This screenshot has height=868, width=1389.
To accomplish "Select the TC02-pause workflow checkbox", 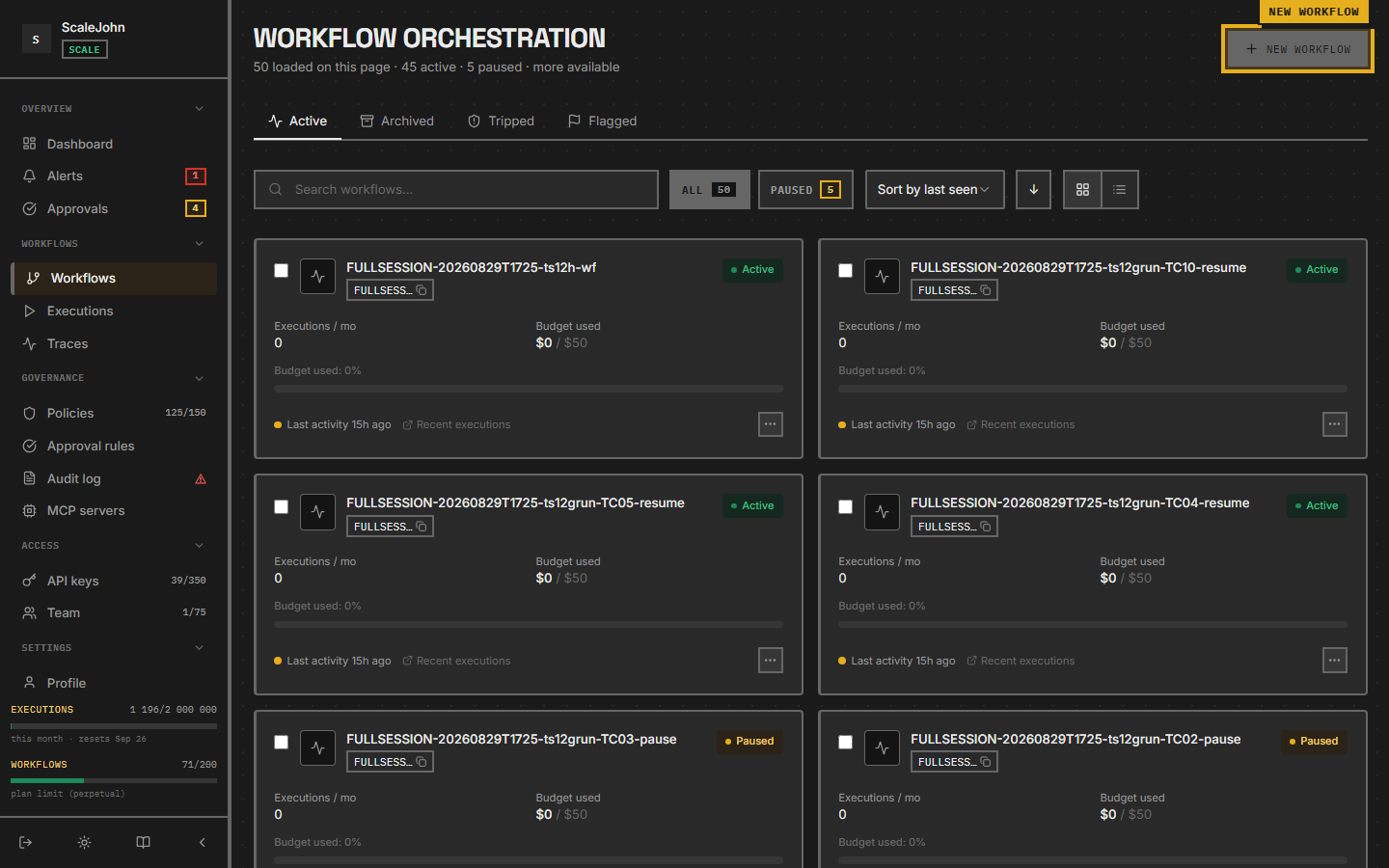I will click(x=845, y=742).
